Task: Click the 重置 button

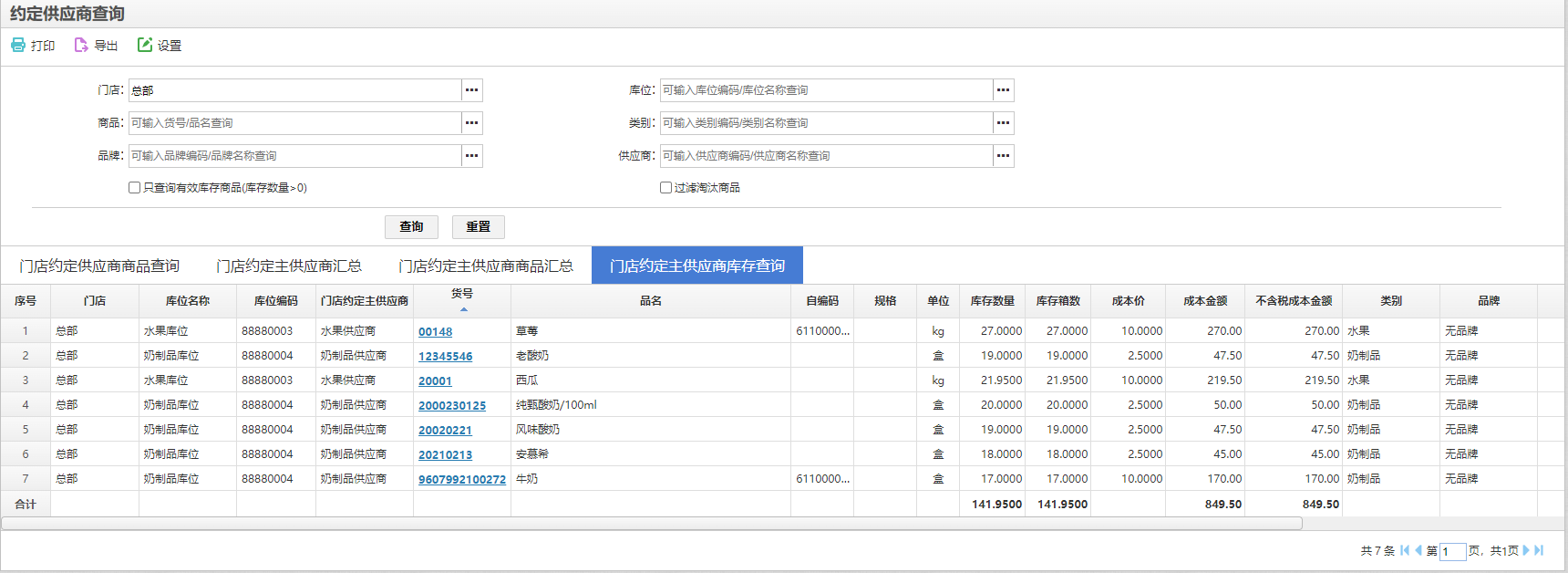Action: (x=479, y=226)
